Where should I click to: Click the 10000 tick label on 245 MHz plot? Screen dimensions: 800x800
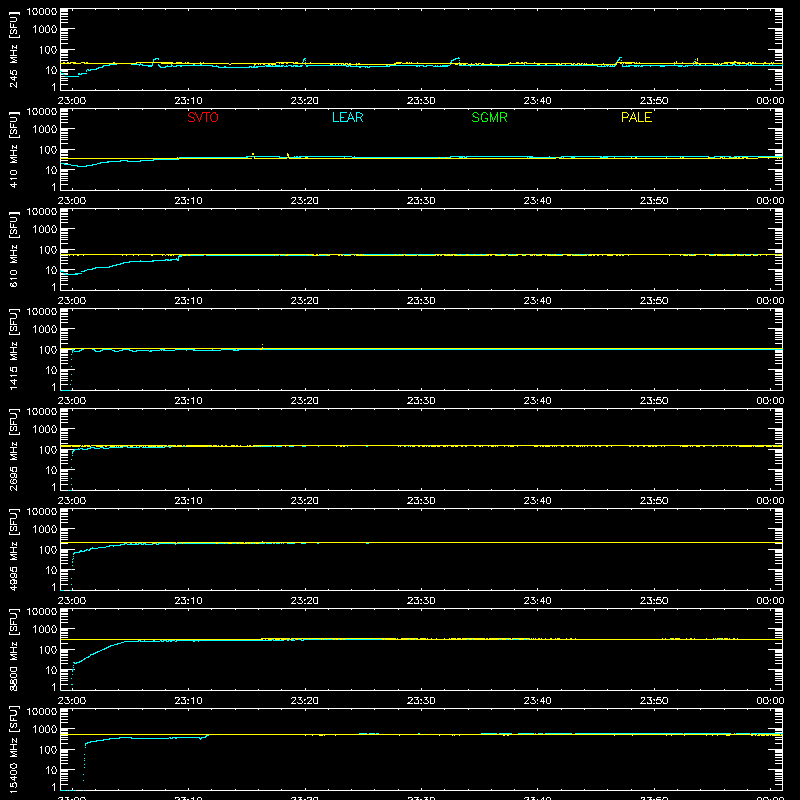[42, 12]
